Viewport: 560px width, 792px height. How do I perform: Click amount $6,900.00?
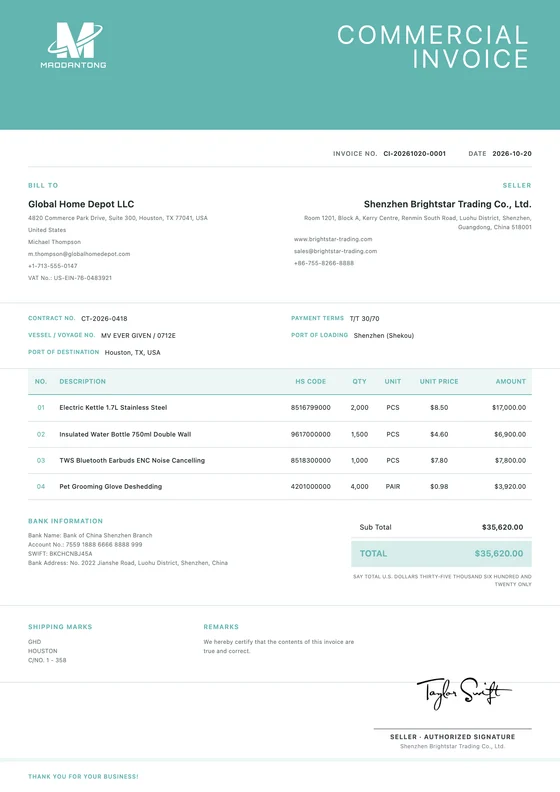pyautogui.click(x=510, y=434)
